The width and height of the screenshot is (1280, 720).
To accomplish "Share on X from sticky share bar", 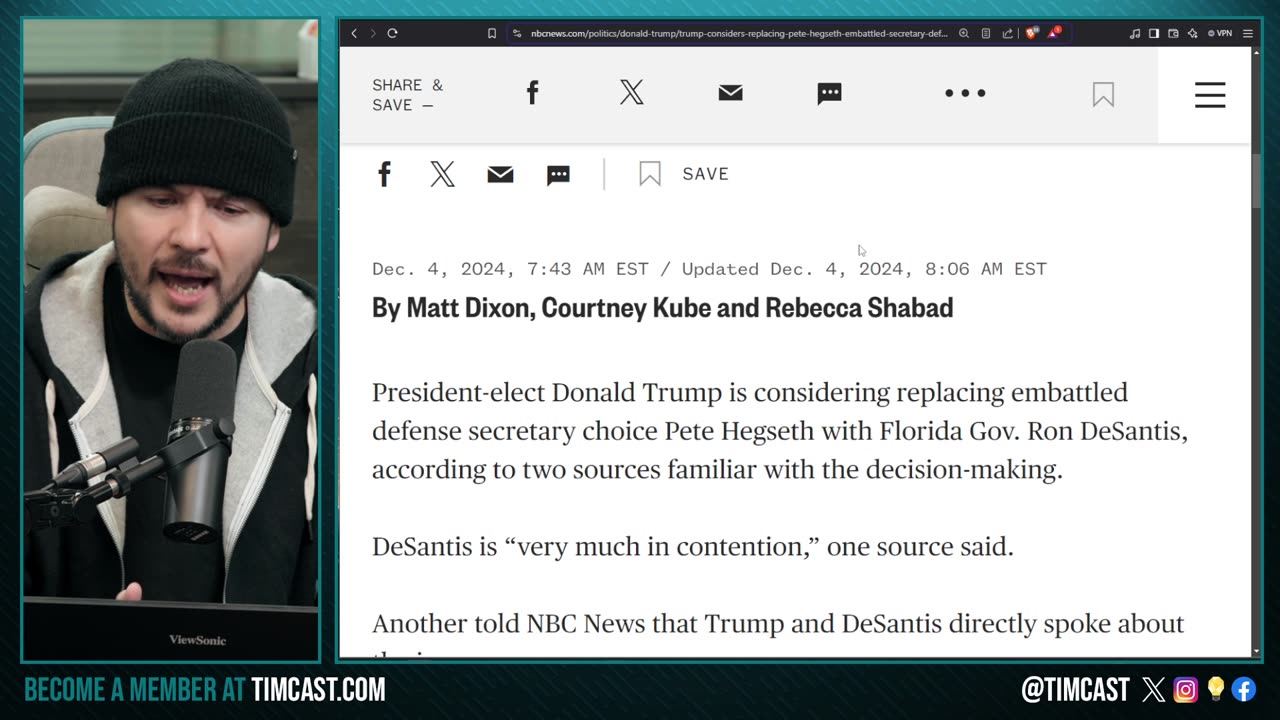I will (x=631, y=93).
